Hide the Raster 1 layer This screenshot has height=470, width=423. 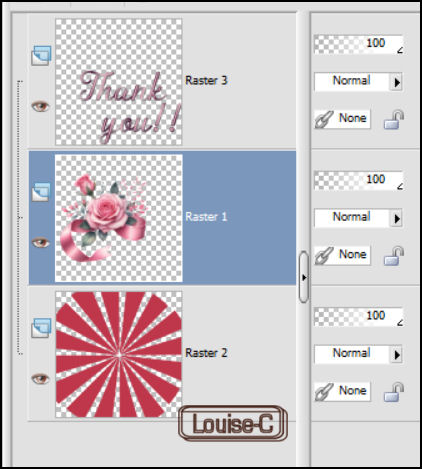[x=40, y=242]
